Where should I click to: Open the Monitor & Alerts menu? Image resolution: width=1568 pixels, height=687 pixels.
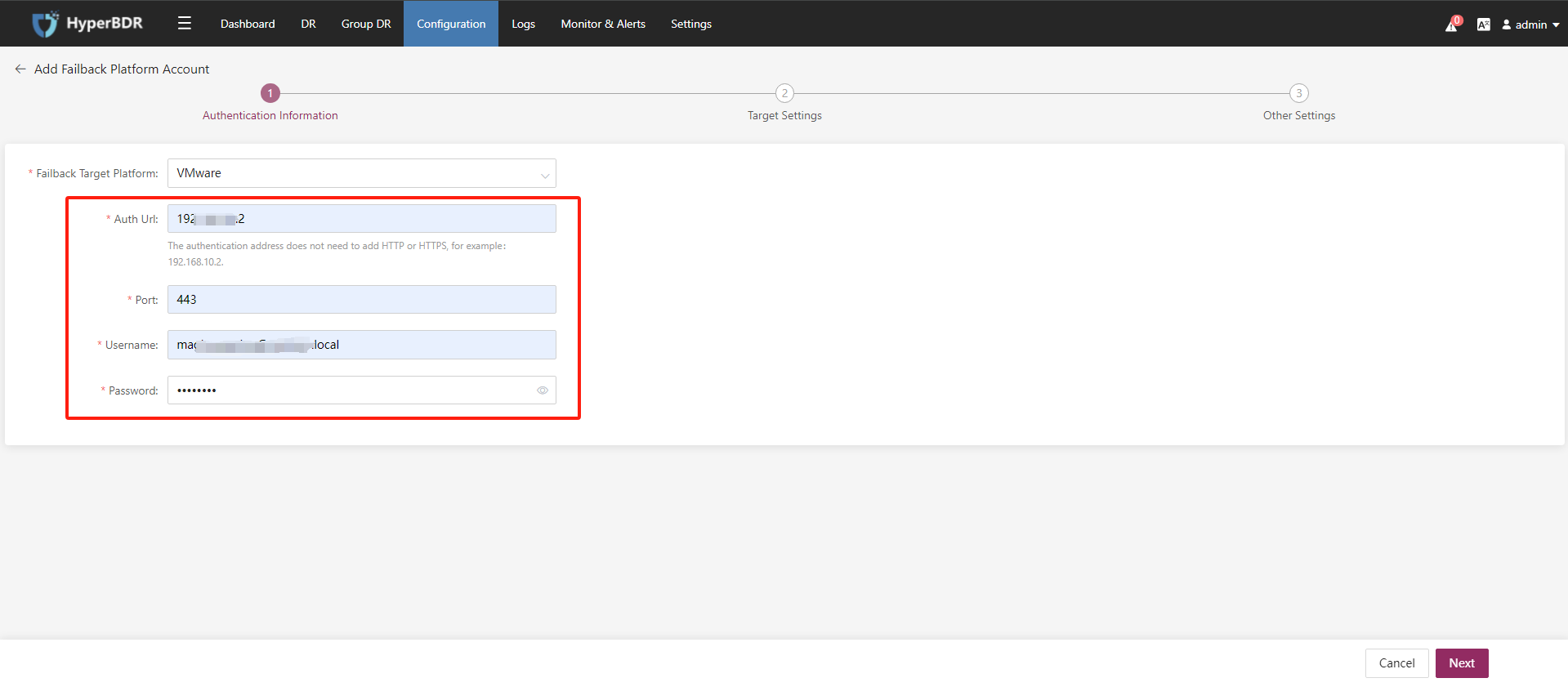click(603, 24)
